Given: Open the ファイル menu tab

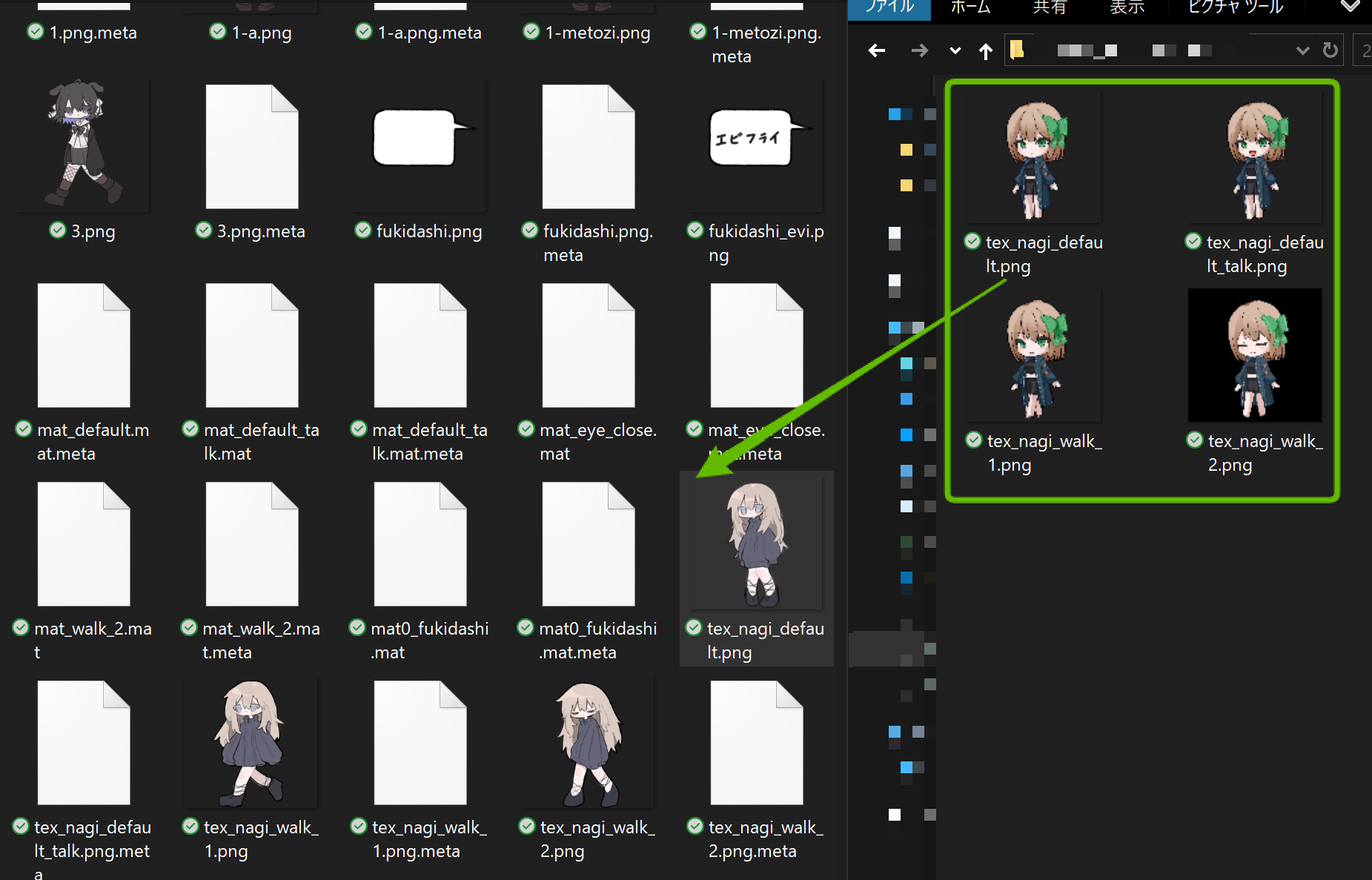Looking at the screenshot, I should coord(889,7).
